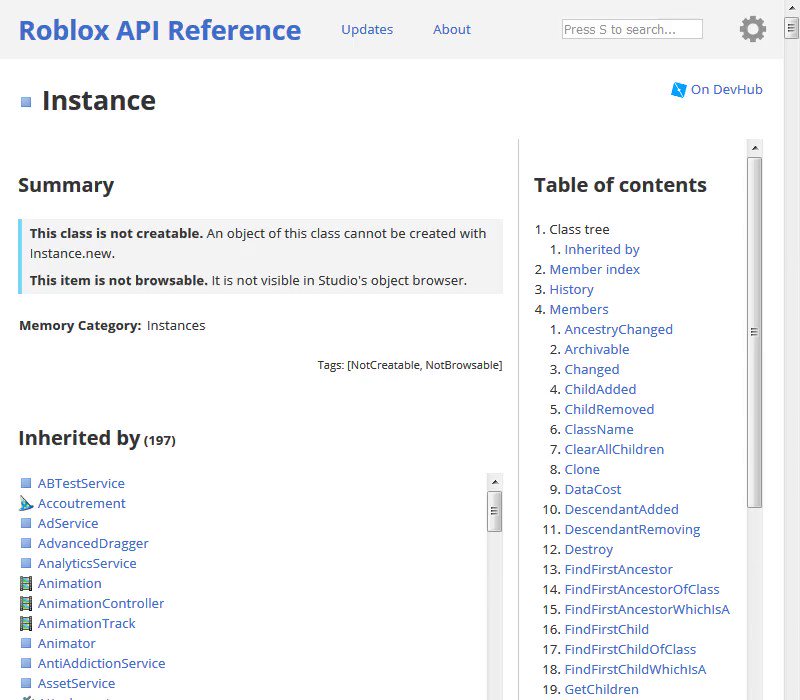Open Clone in table of contents
800x700 pixels.
coord(582,469)
